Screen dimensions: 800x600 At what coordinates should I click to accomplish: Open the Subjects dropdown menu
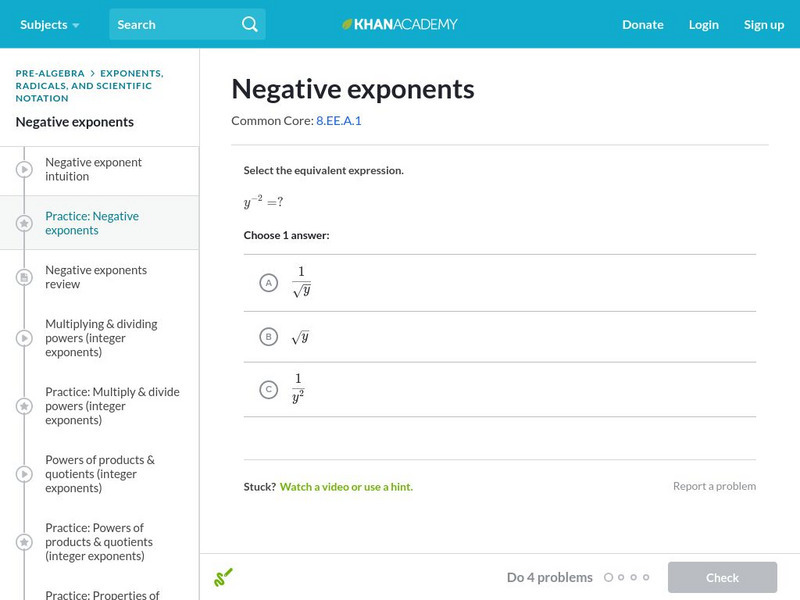[x=50, y=24]
